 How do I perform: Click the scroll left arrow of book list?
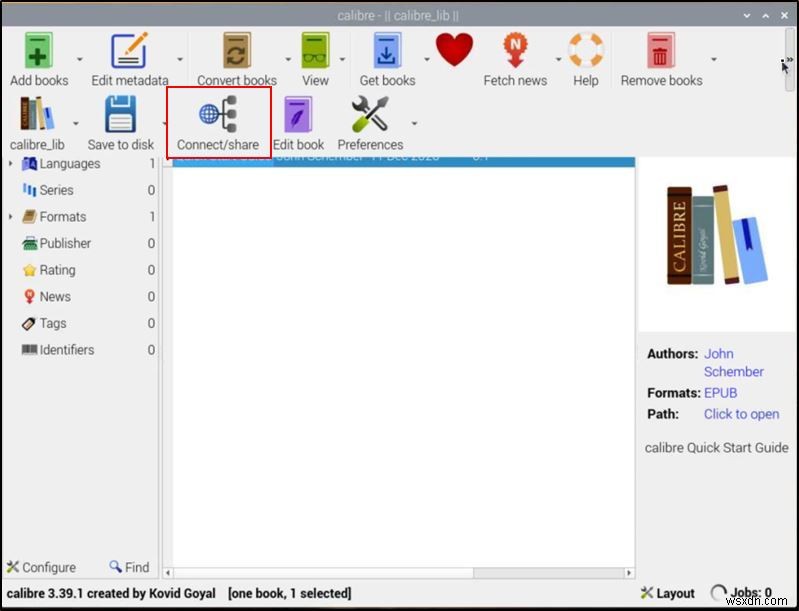168,573
